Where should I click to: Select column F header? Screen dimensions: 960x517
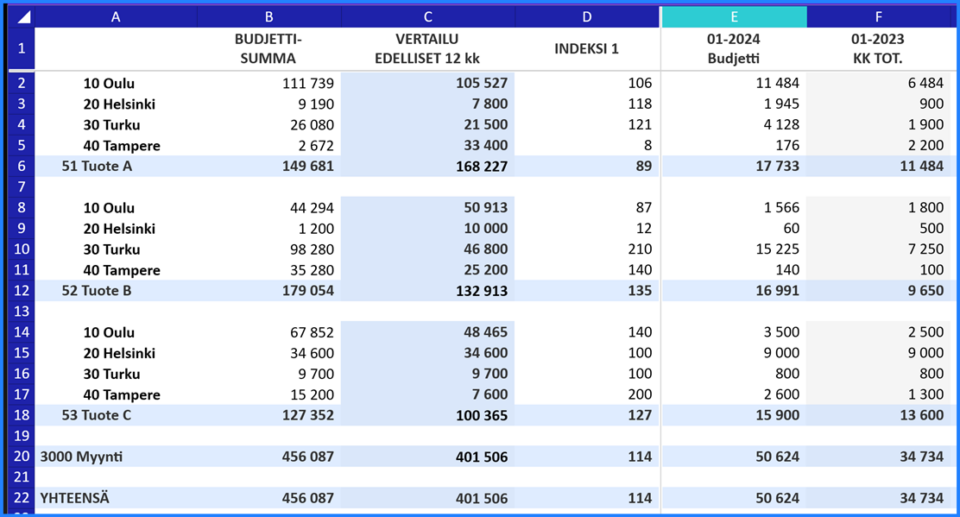pos(879,17)
